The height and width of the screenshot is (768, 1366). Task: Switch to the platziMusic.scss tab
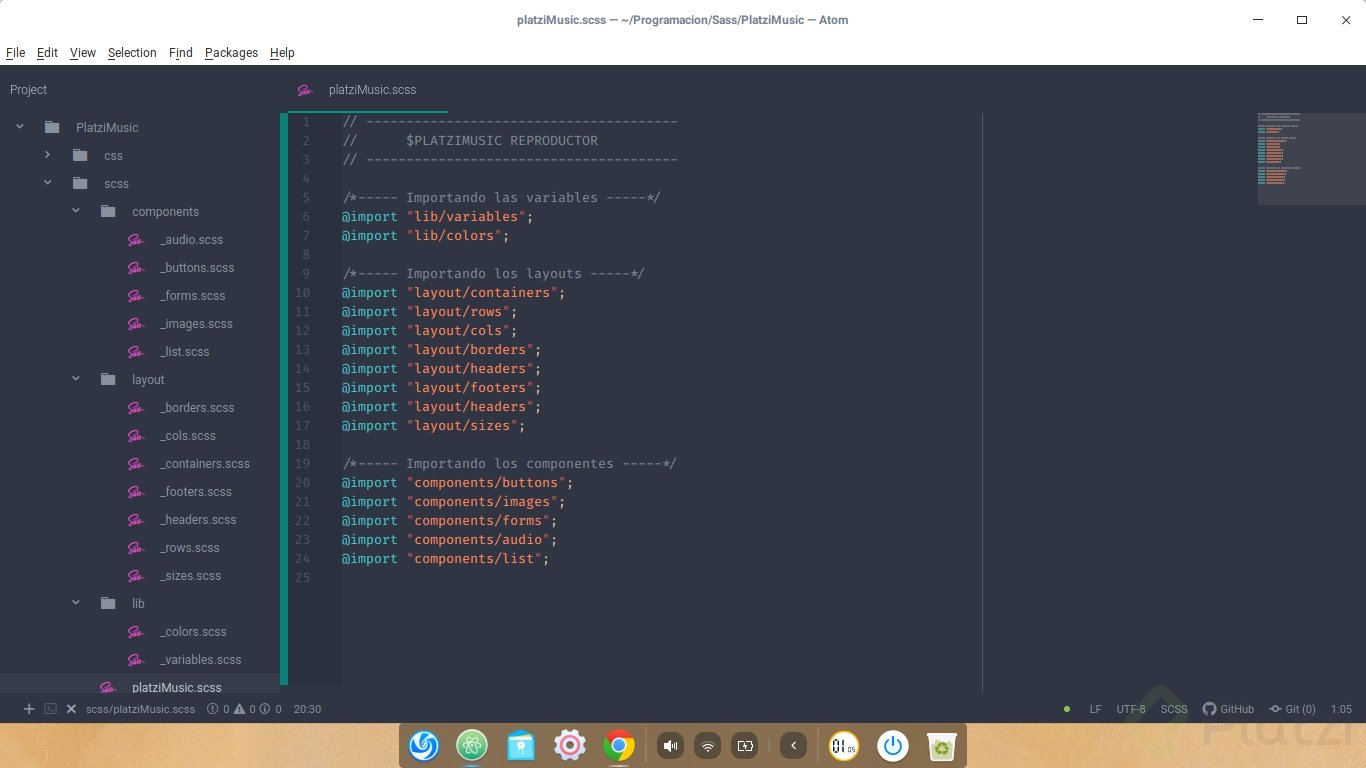coord(371,90)
